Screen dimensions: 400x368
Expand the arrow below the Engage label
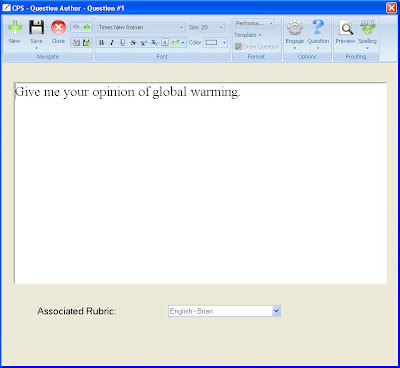[x=295, y=48]
